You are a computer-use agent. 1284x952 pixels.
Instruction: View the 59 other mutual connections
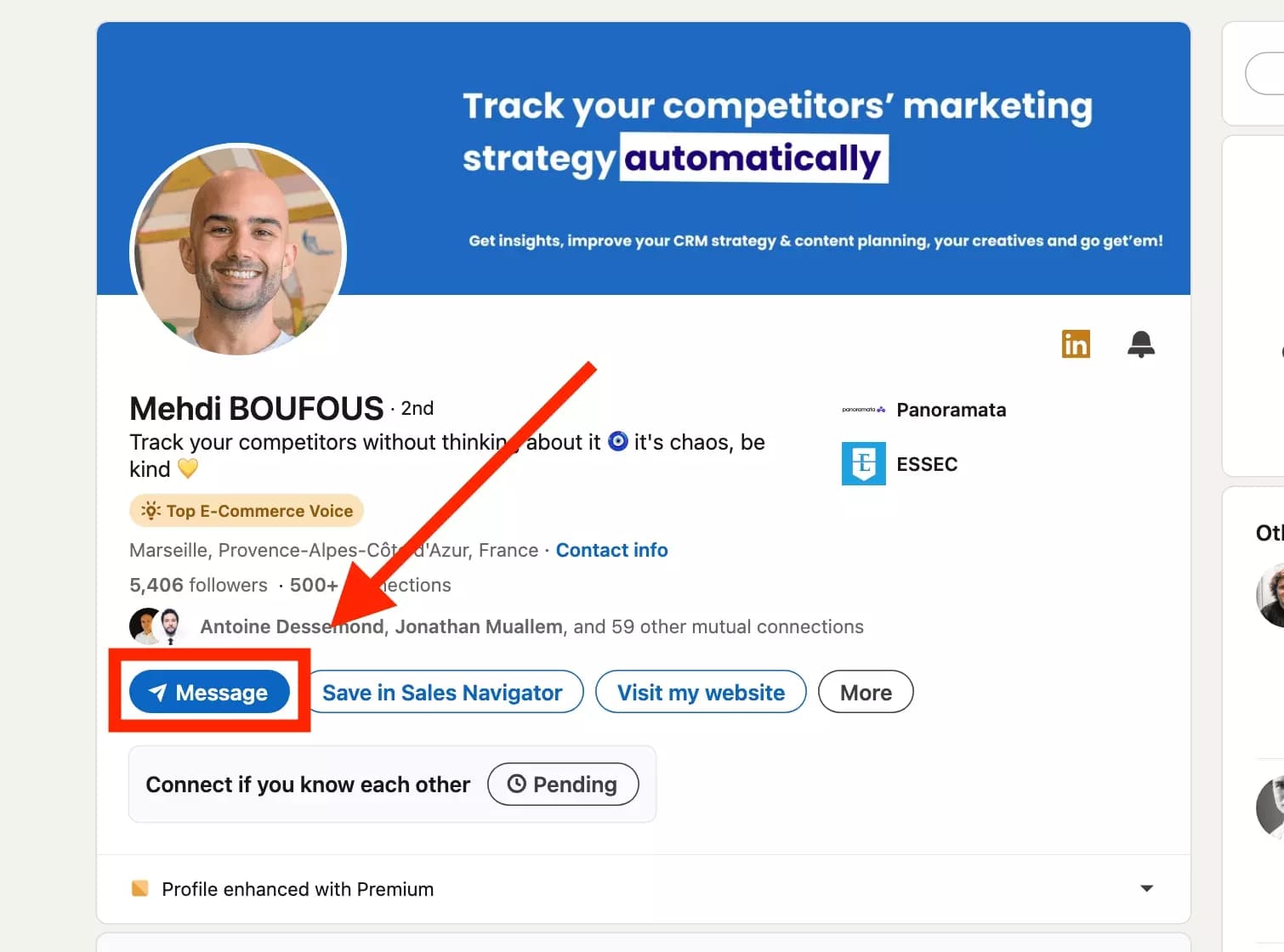coord(736,626)
